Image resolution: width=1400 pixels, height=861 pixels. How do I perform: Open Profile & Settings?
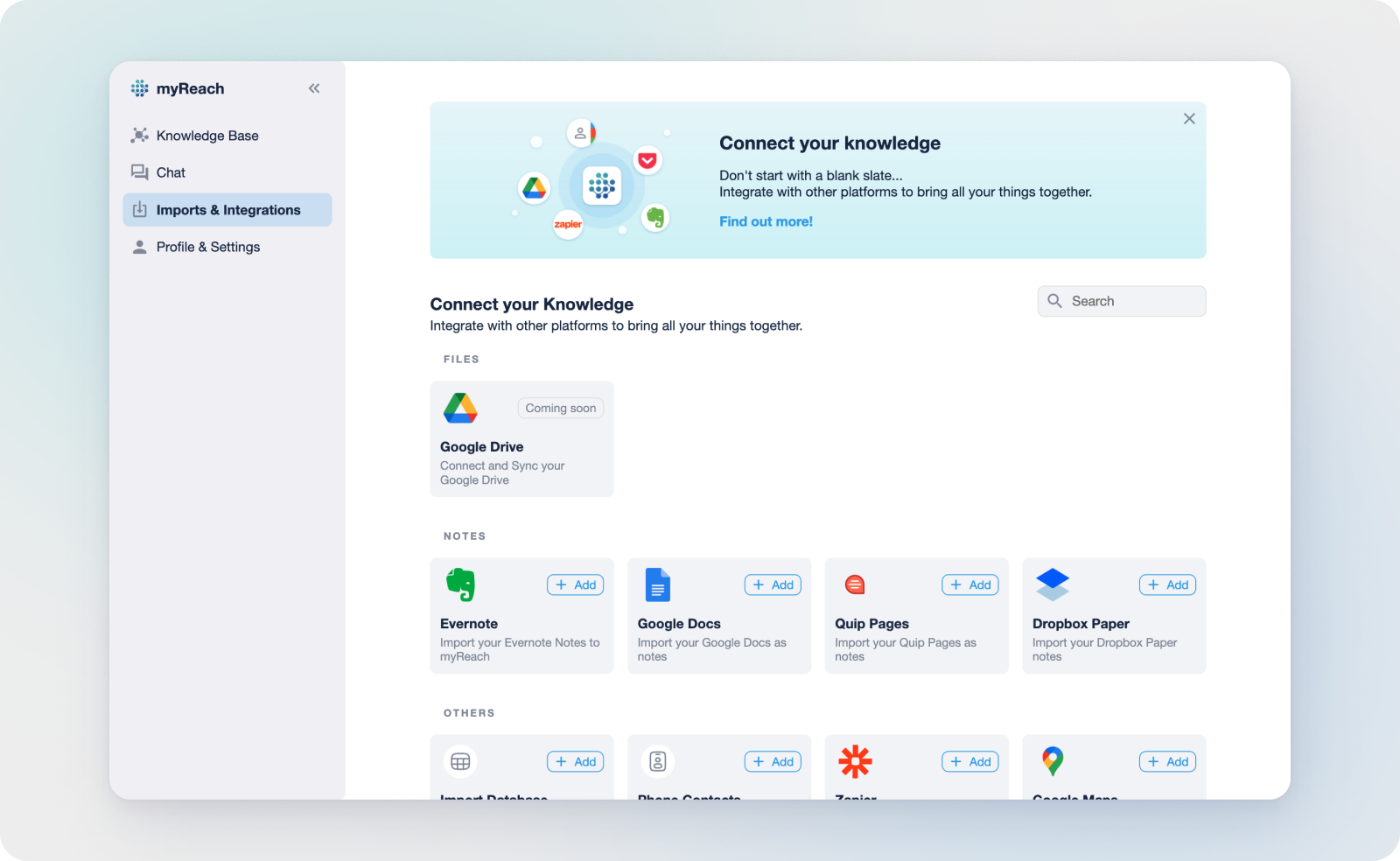(x=207, y=247)
